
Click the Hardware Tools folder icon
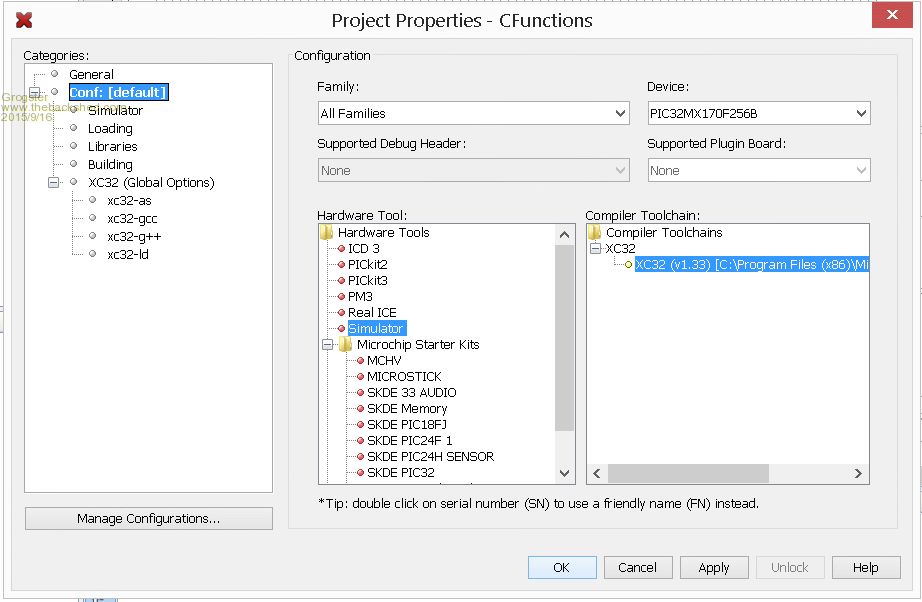pyautogui.click(x=326, y=232)
